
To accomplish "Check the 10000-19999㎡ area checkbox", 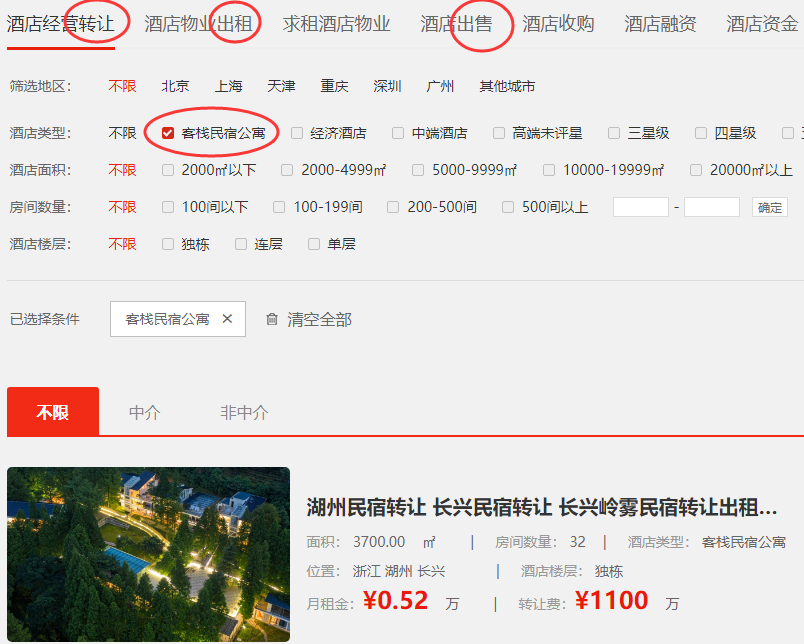I will point(549,170).
